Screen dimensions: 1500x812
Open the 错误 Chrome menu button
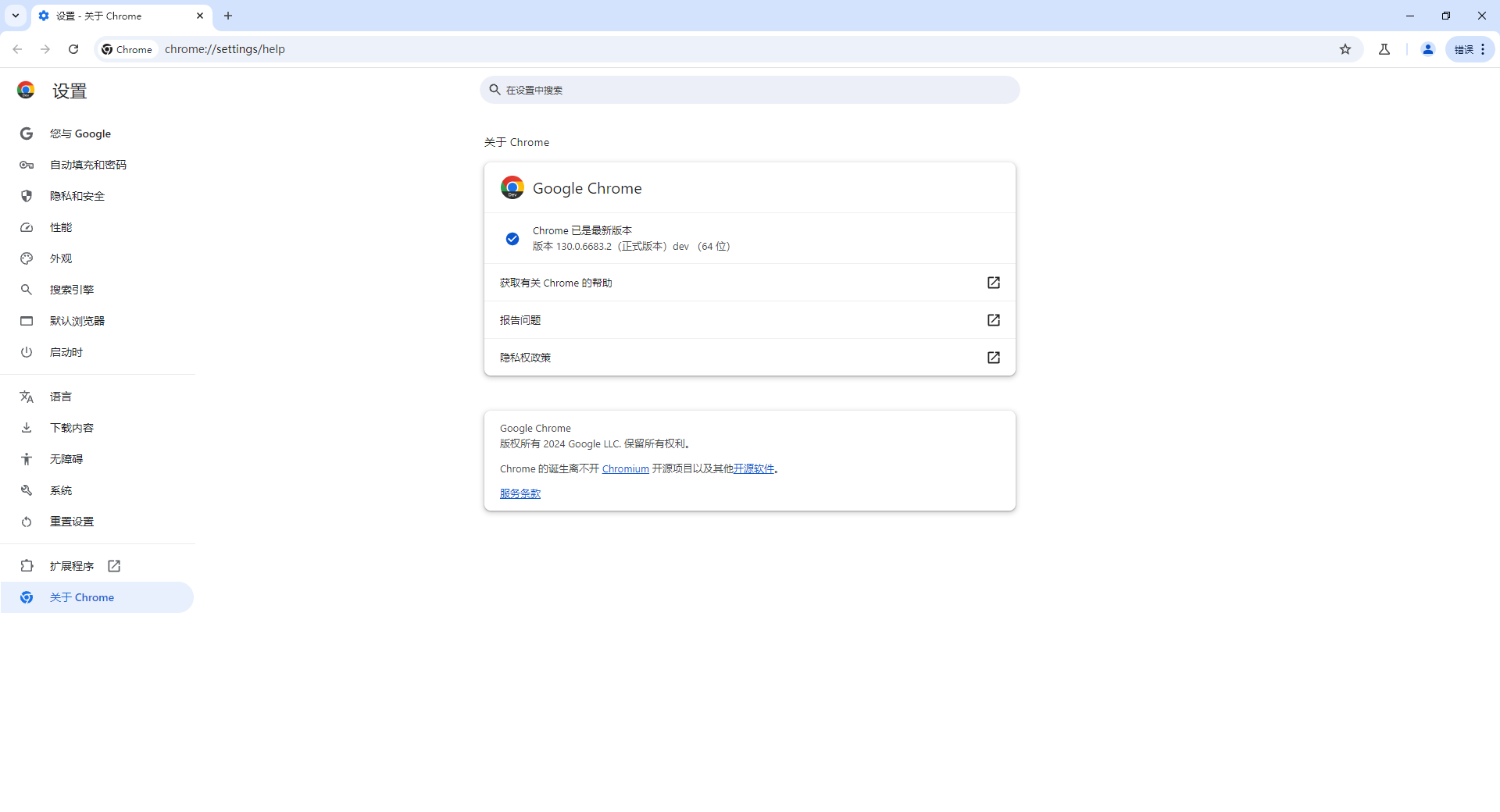1470,49
